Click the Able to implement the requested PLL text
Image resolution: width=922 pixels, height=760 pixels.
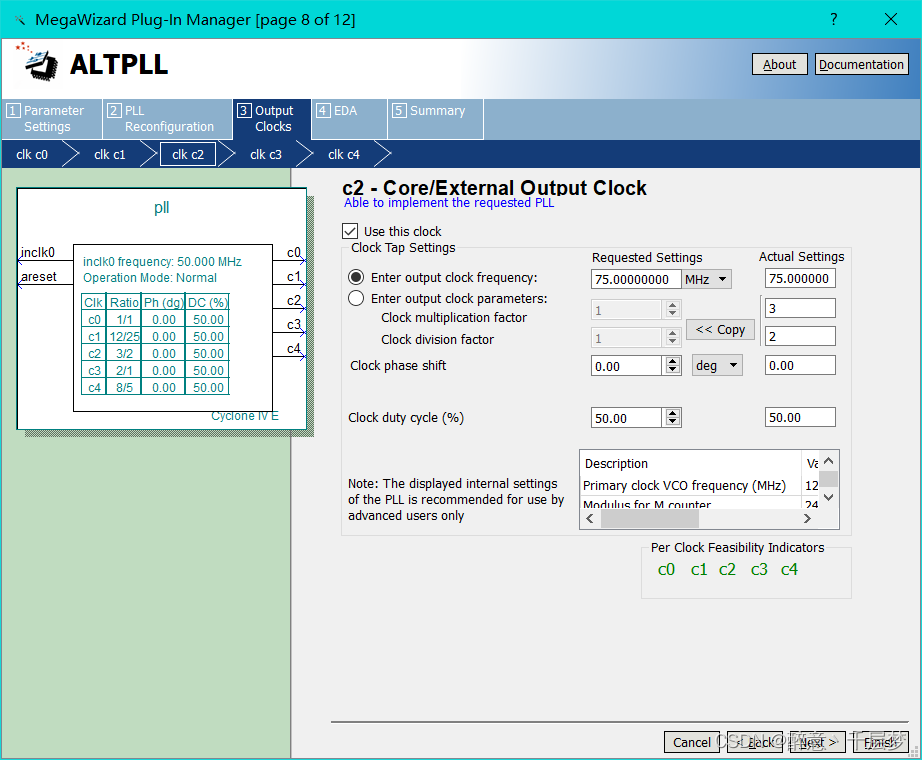tap(449, 202)
